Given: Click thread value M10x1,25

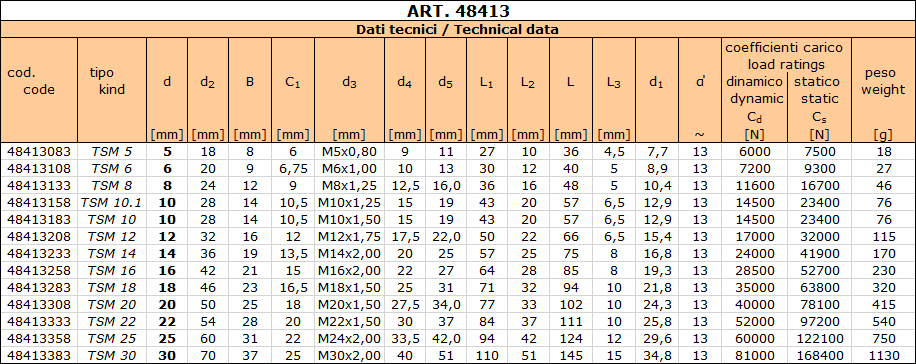Looking at the screenshot, I should pos(349,203).
